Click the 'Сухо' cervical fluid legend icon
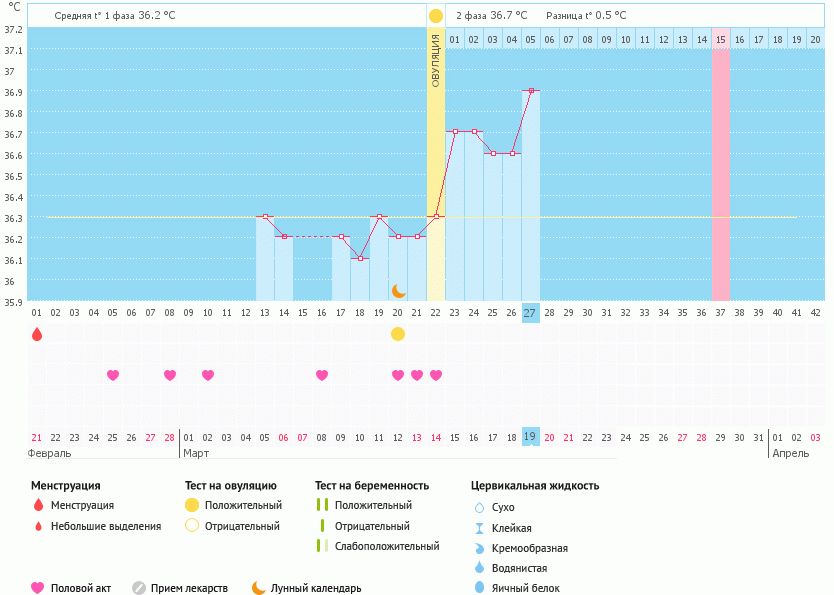This screenshot has width=834, height=595. point(479,507)
